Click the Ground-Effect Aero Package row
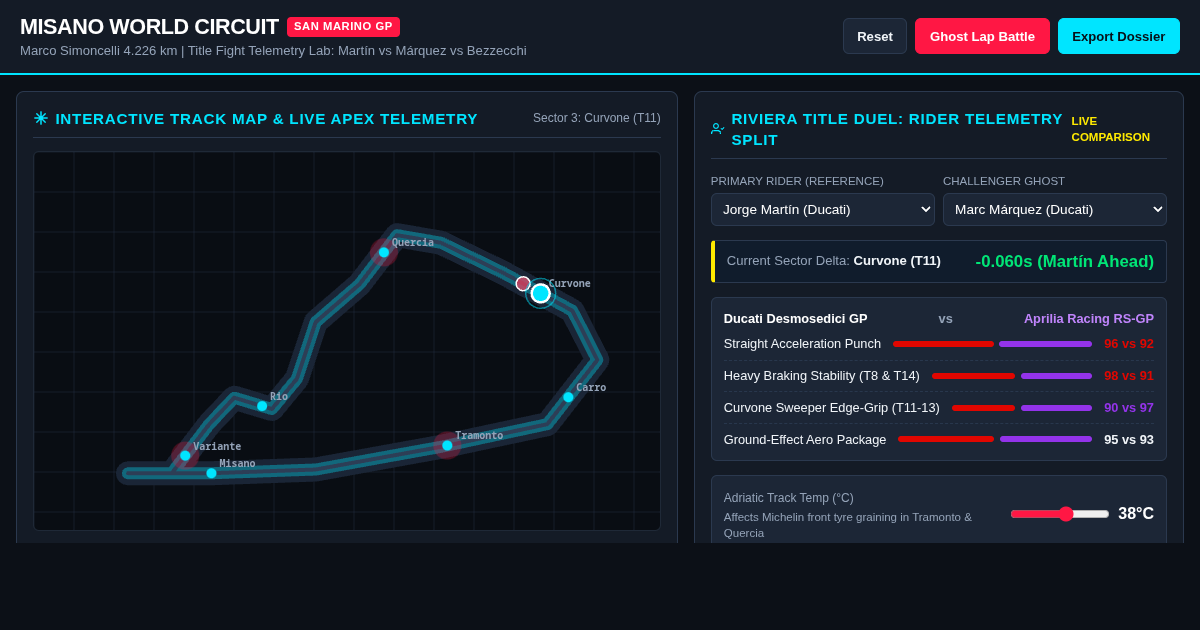Image resolution: width=1200 pixels, height=630 pixels. (938, 440)
